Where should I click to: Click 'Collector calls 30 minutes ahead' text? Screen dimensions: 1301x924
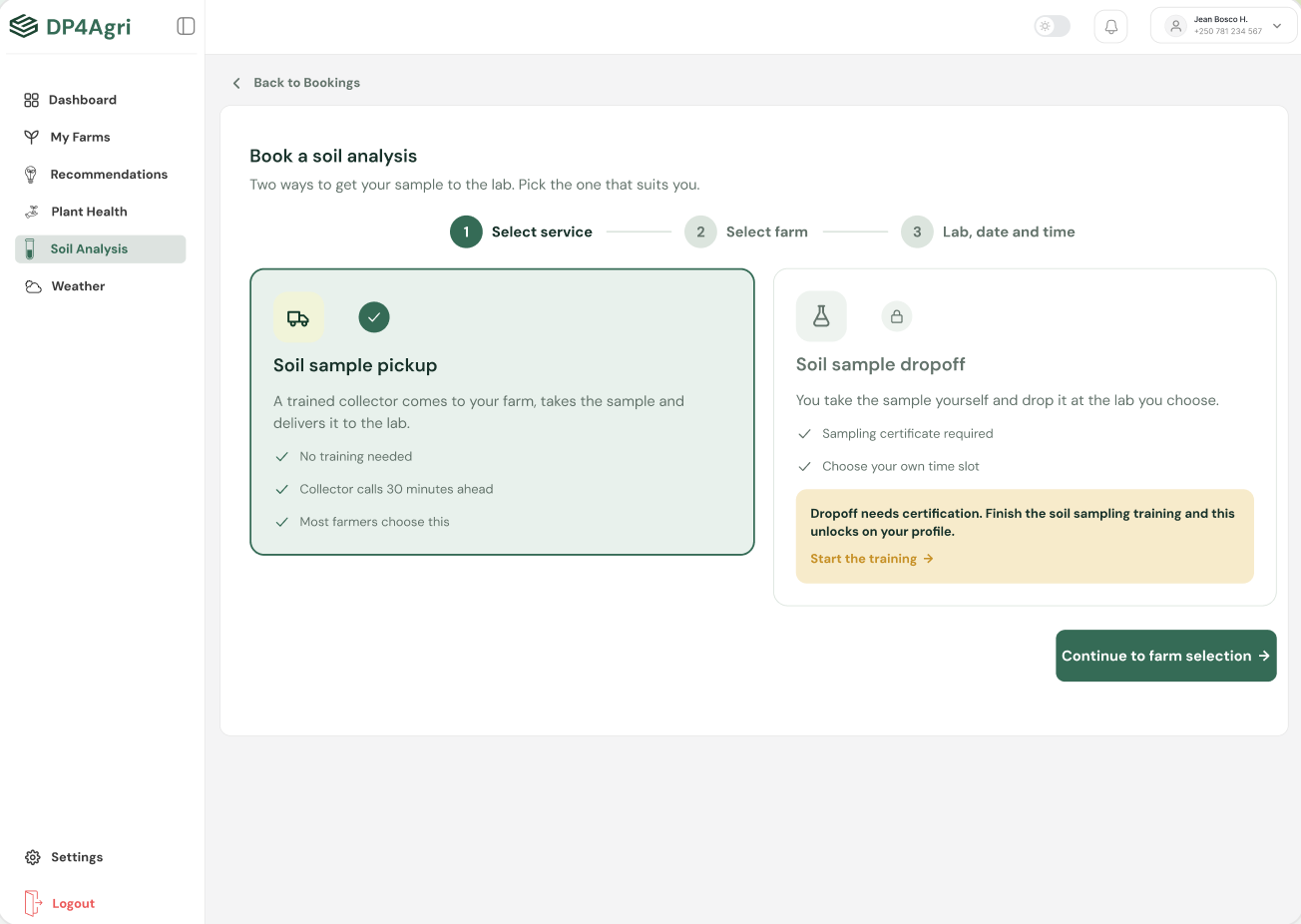pos(396,489)
